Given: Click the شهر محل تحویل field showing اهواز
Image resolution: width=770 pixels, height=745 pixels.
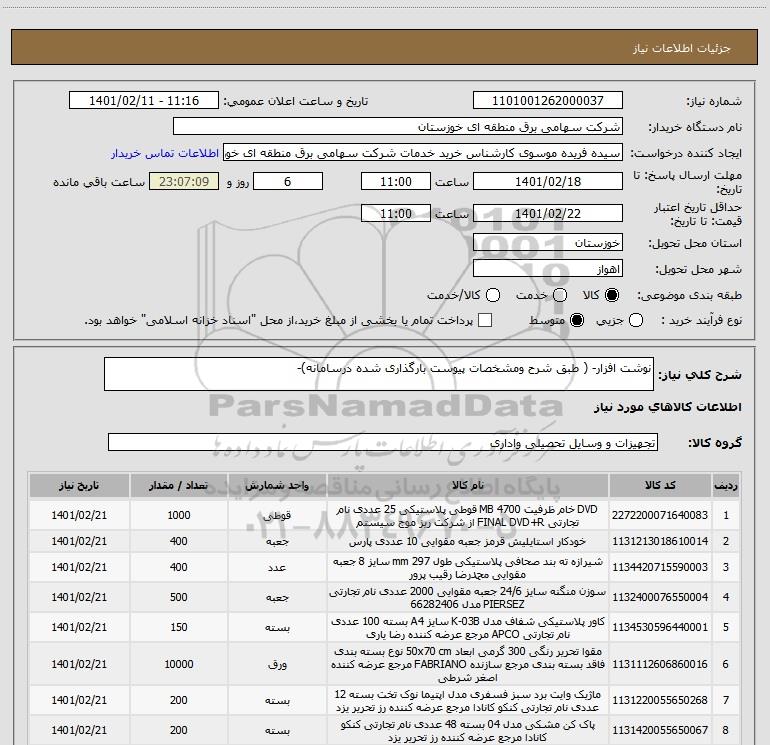Looking at the screenshot, I should (547, 269).
